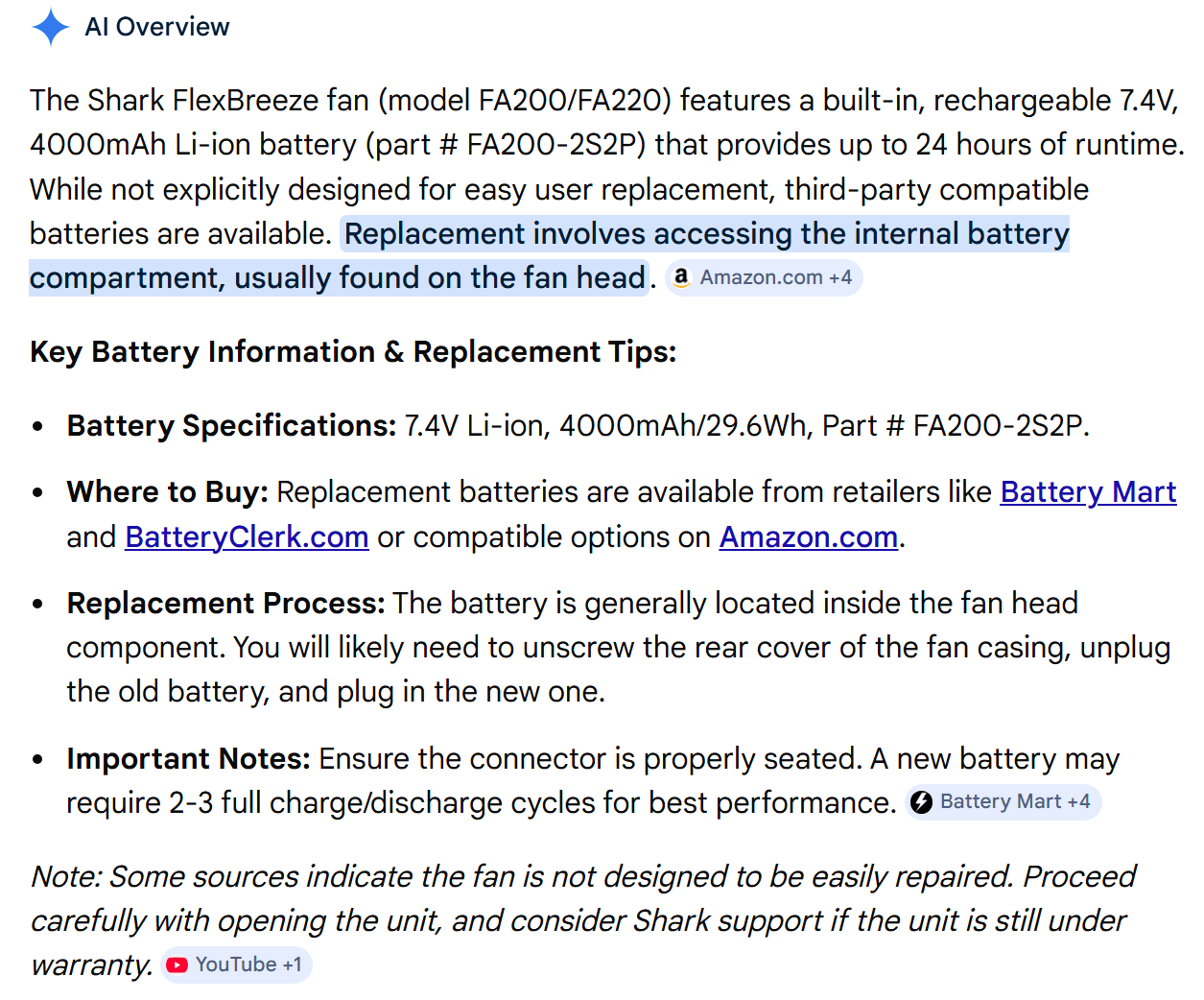
Task: Click the "AI Overview" title text
Action: coord(157,27)
